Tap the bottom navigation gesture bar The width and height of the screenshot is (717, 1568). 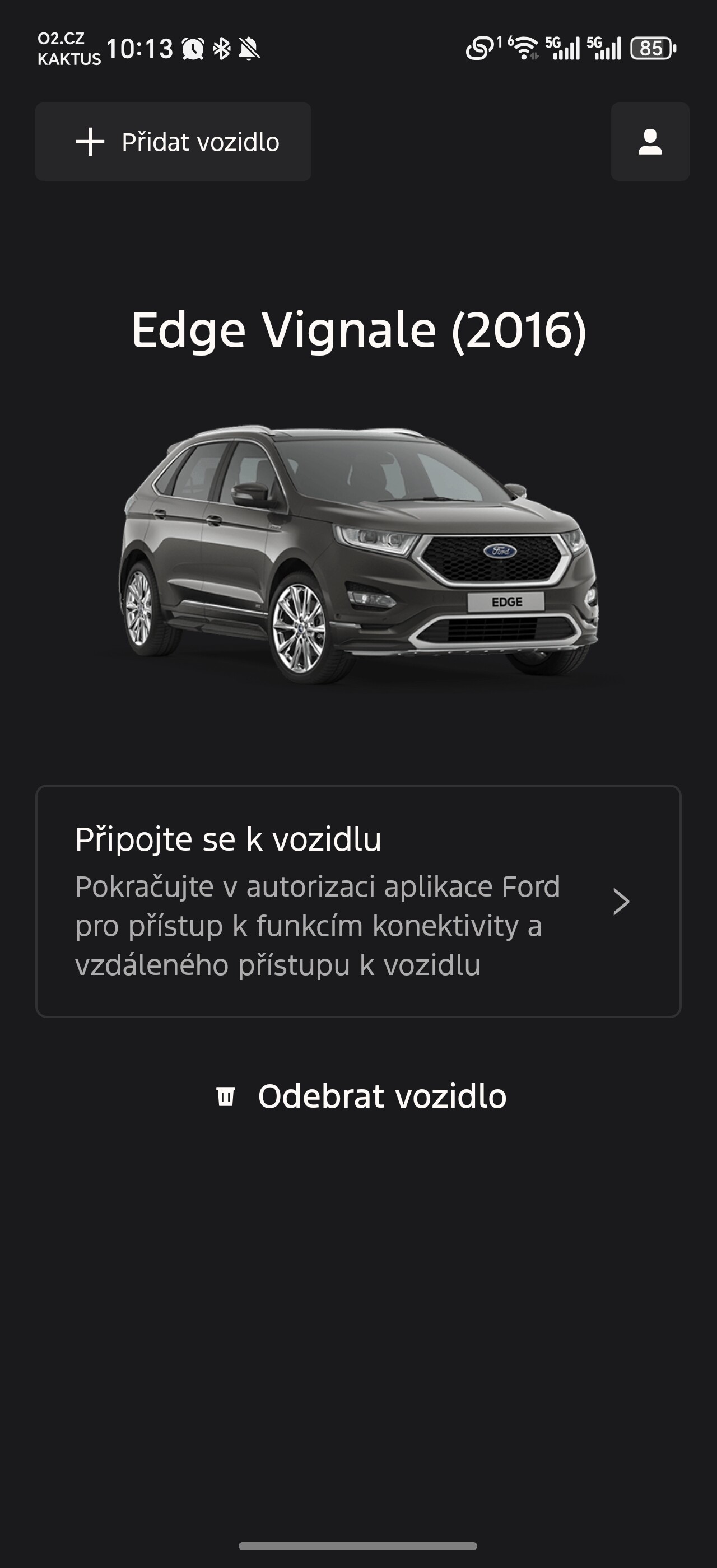pos(358,1546)
